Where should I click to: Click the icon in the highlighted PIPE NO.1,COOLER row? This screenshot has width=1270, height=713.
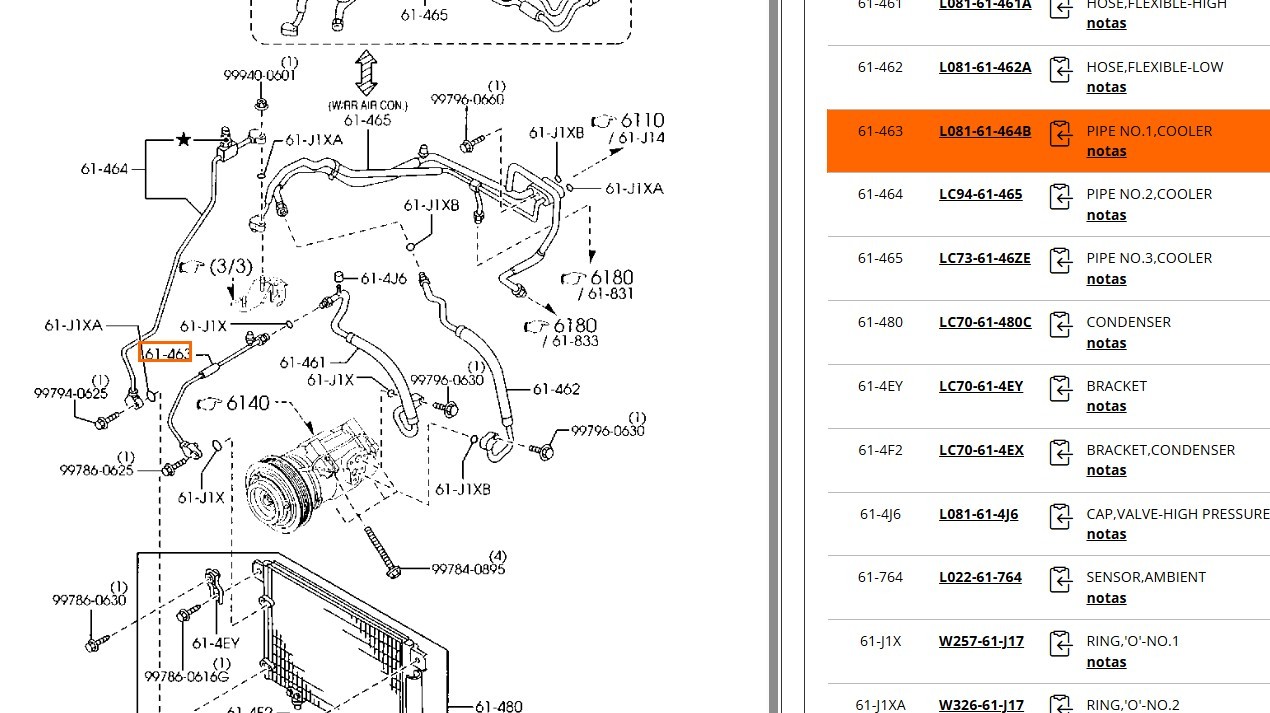[x=1060, y=134]
